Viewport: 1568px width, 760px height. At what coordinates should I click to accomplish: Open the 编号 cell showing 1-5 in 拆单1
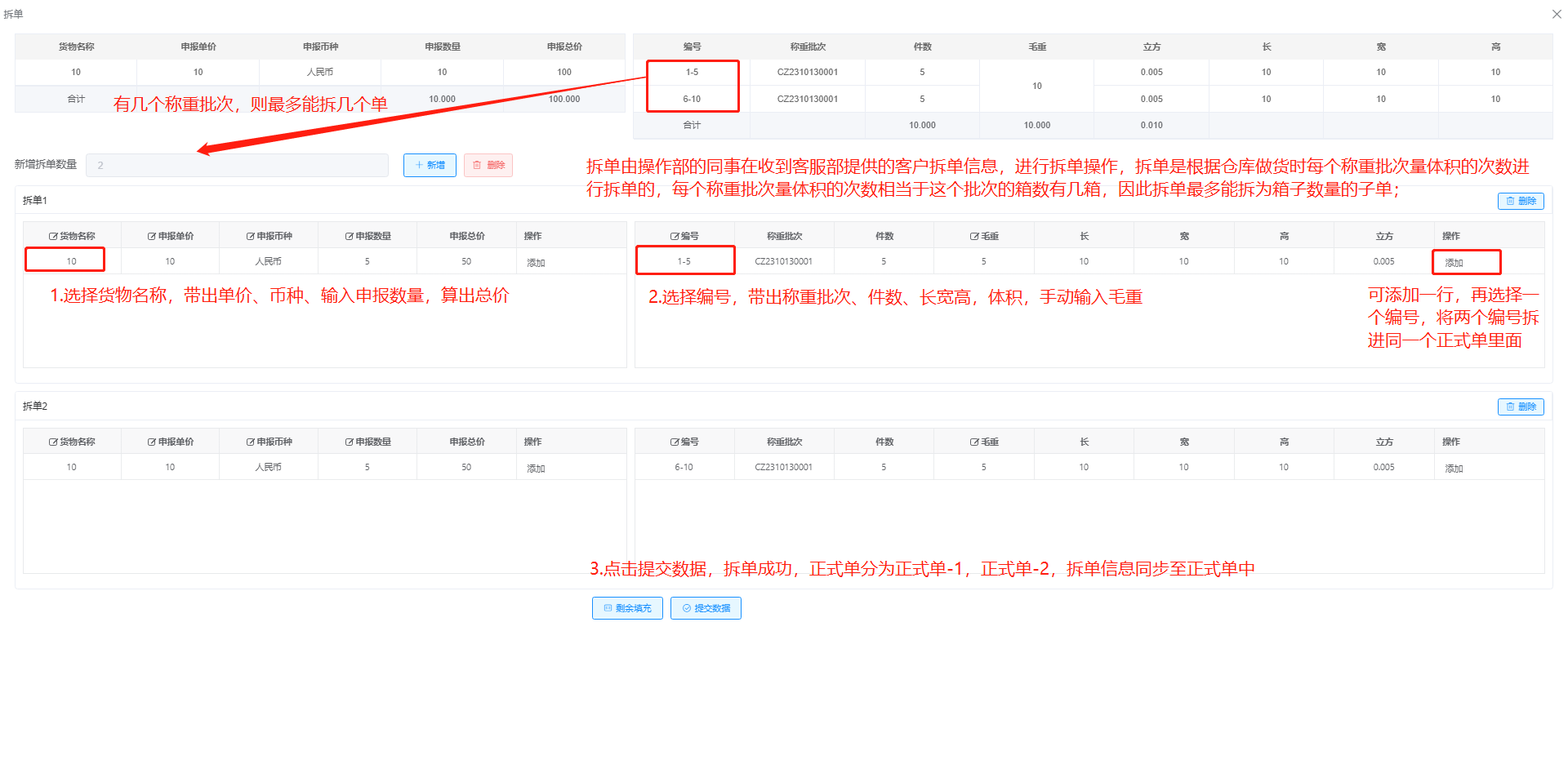[x=684, y=261]
